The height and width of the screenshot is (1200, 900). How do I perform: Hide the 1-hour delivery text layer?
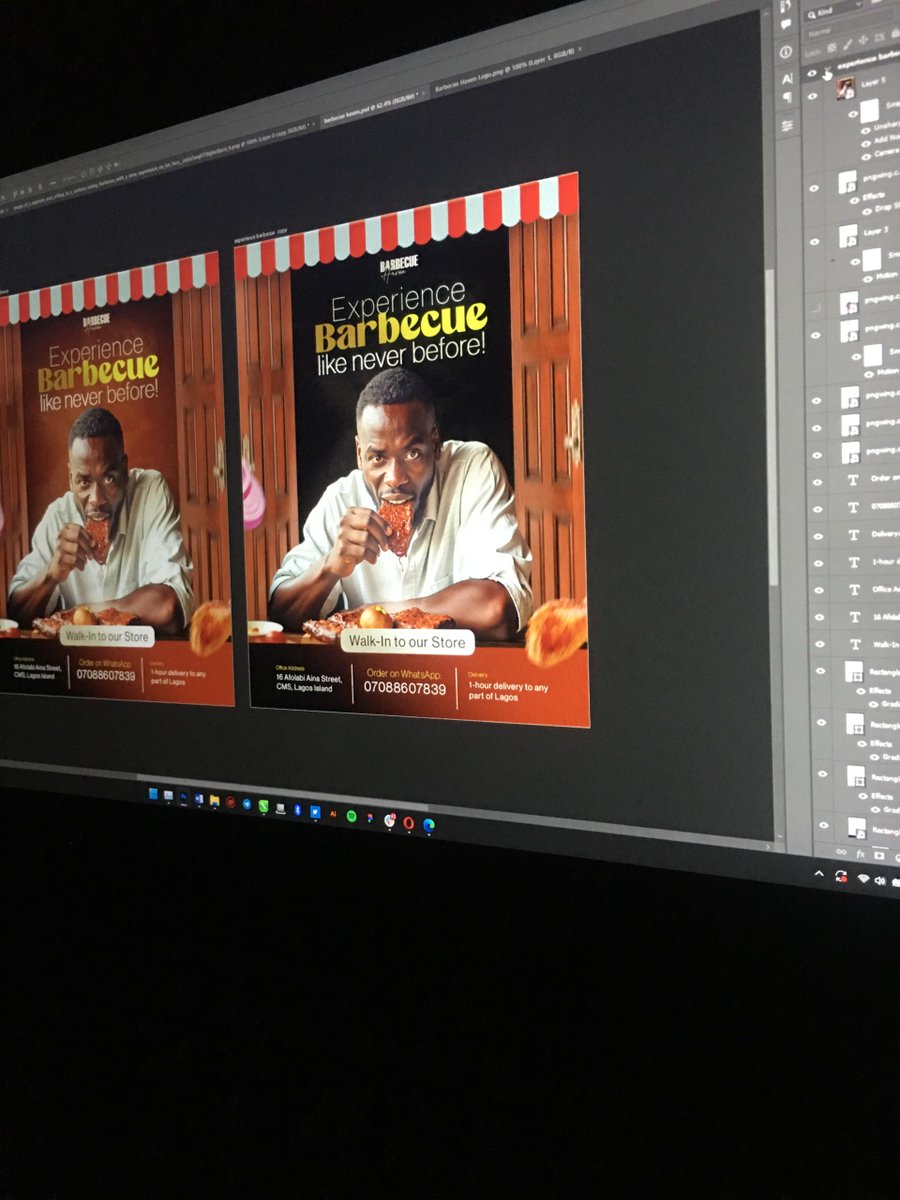[818, 563]
